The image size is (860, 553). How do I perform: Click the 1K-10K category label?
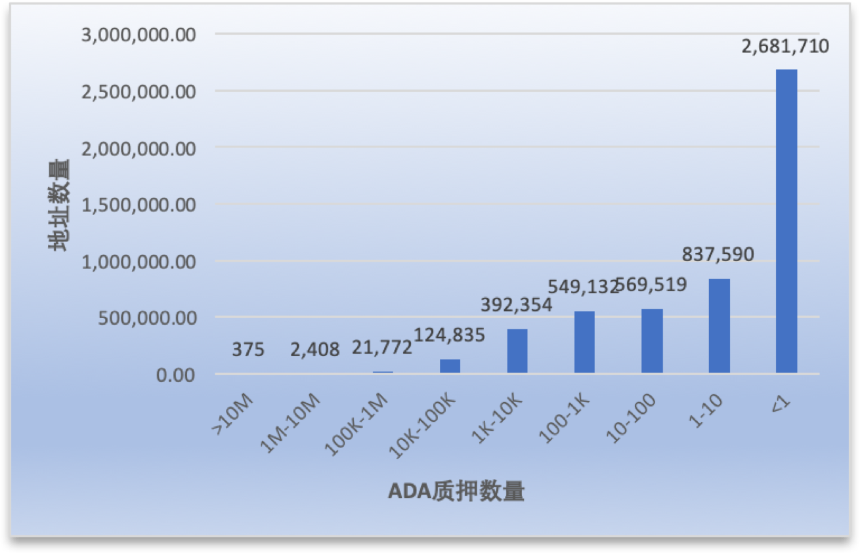[x=497, y=418]
